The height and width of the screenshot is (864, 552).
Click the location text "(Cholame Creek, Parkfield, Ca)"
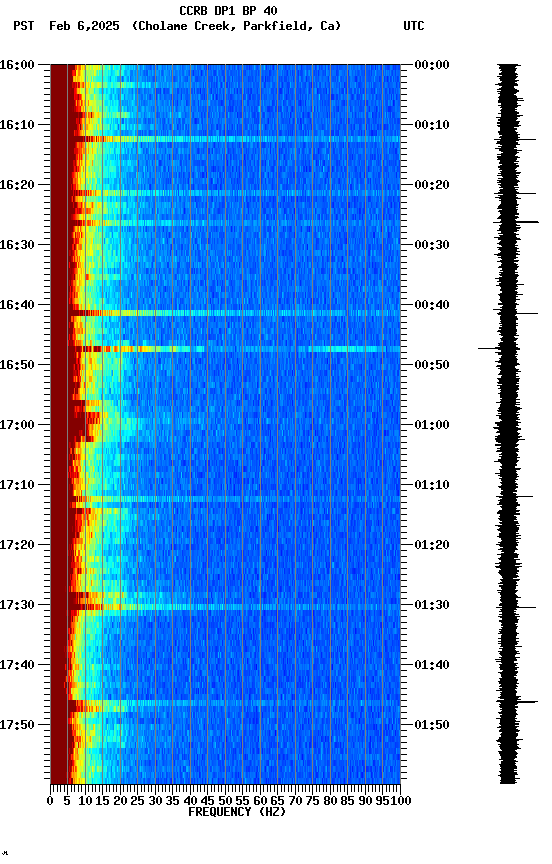coord(236,26)
